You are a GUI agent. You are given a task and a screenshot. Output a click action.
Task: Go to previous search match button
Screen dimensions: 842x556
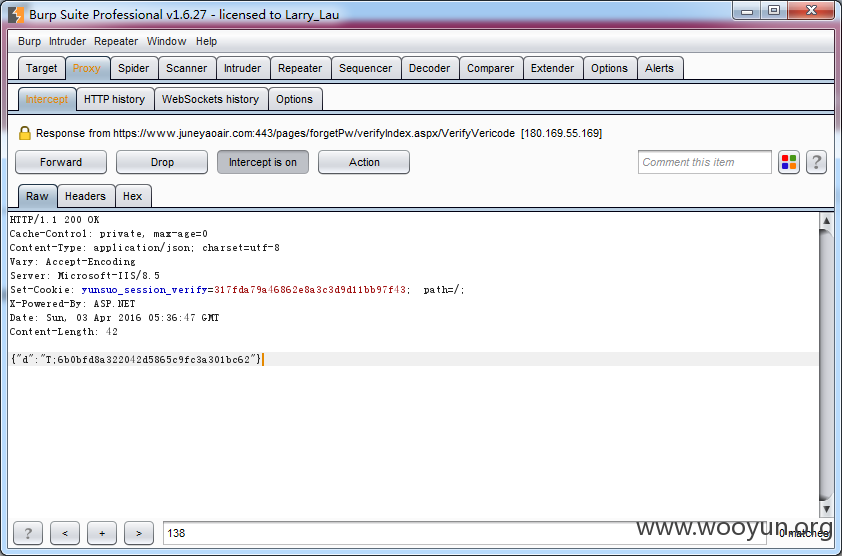(65, 533)
